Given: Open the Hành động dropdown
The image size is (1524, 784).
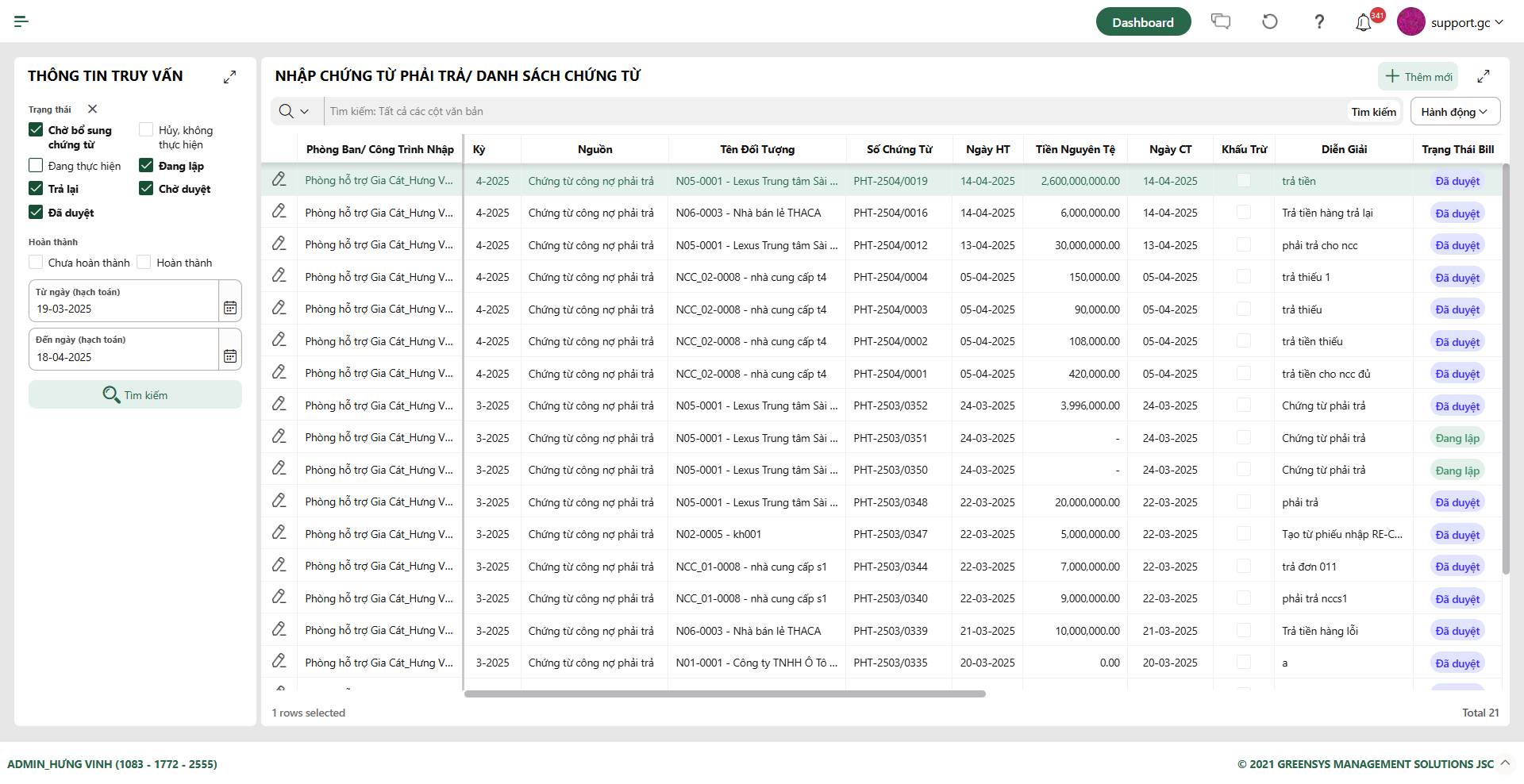Looking at the screenshot, I should coord(1455,111).
